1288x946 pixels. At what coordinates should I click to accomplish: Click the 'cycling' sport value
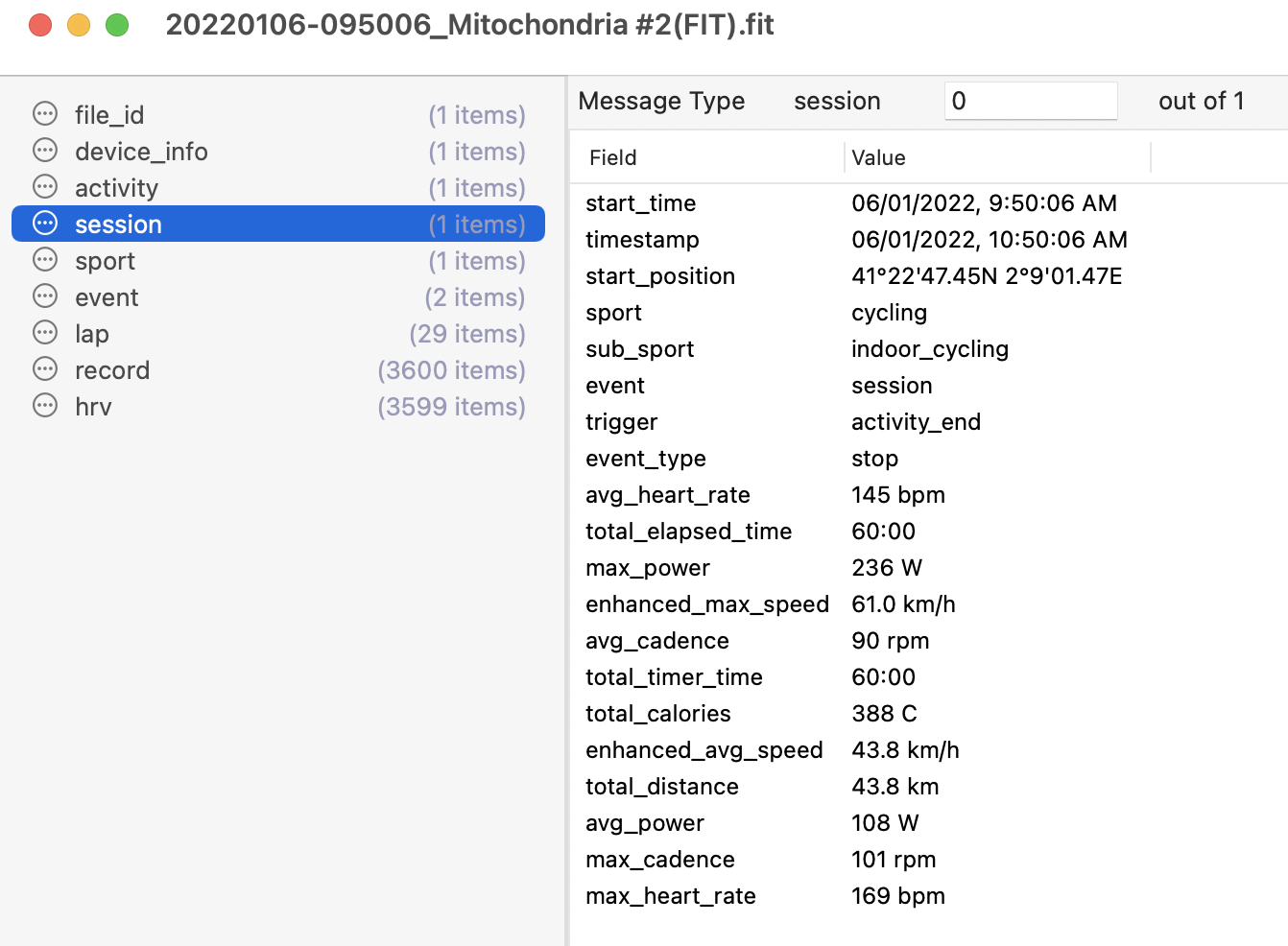pyautogui.click(x=889, y=313)
